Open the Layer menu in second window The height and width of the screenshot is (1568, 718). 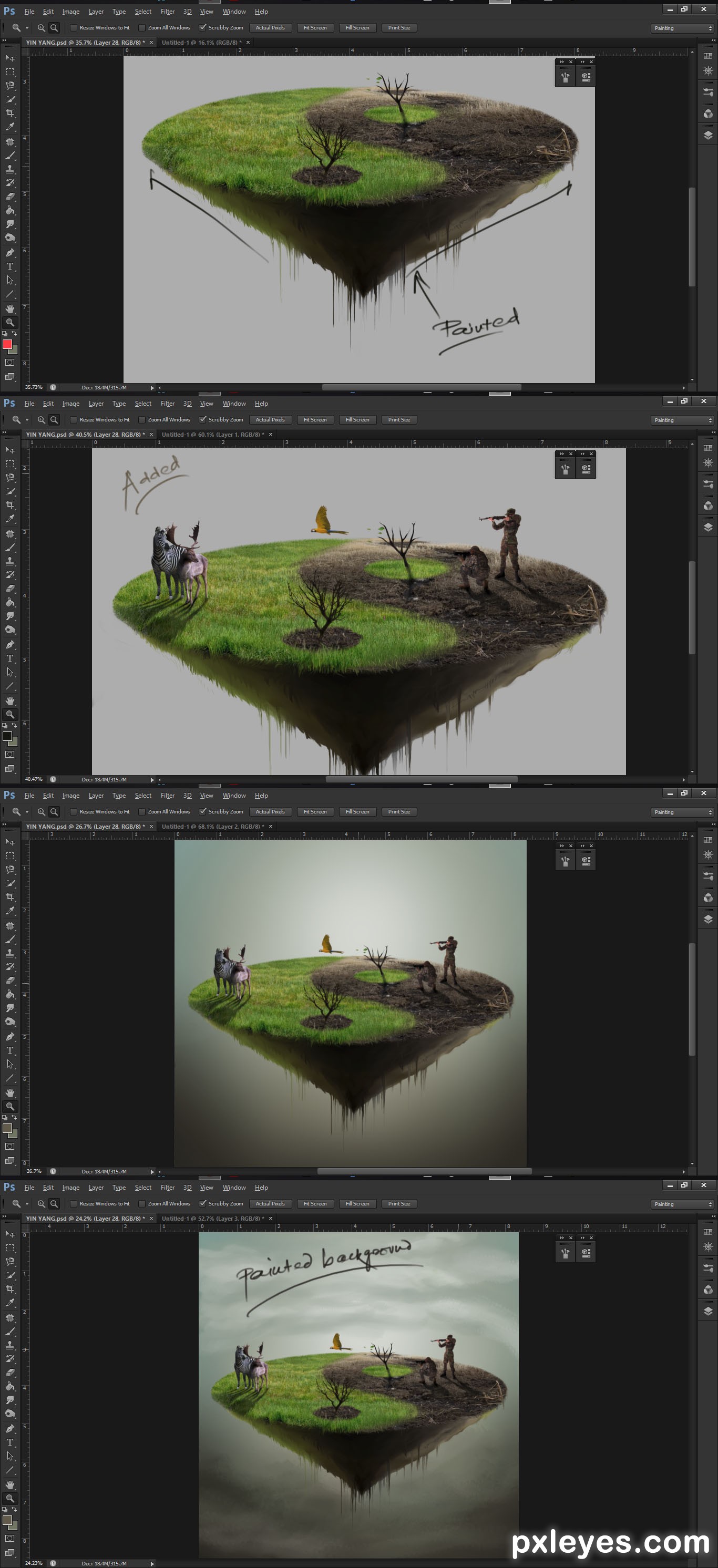click(x=96, y=404)
